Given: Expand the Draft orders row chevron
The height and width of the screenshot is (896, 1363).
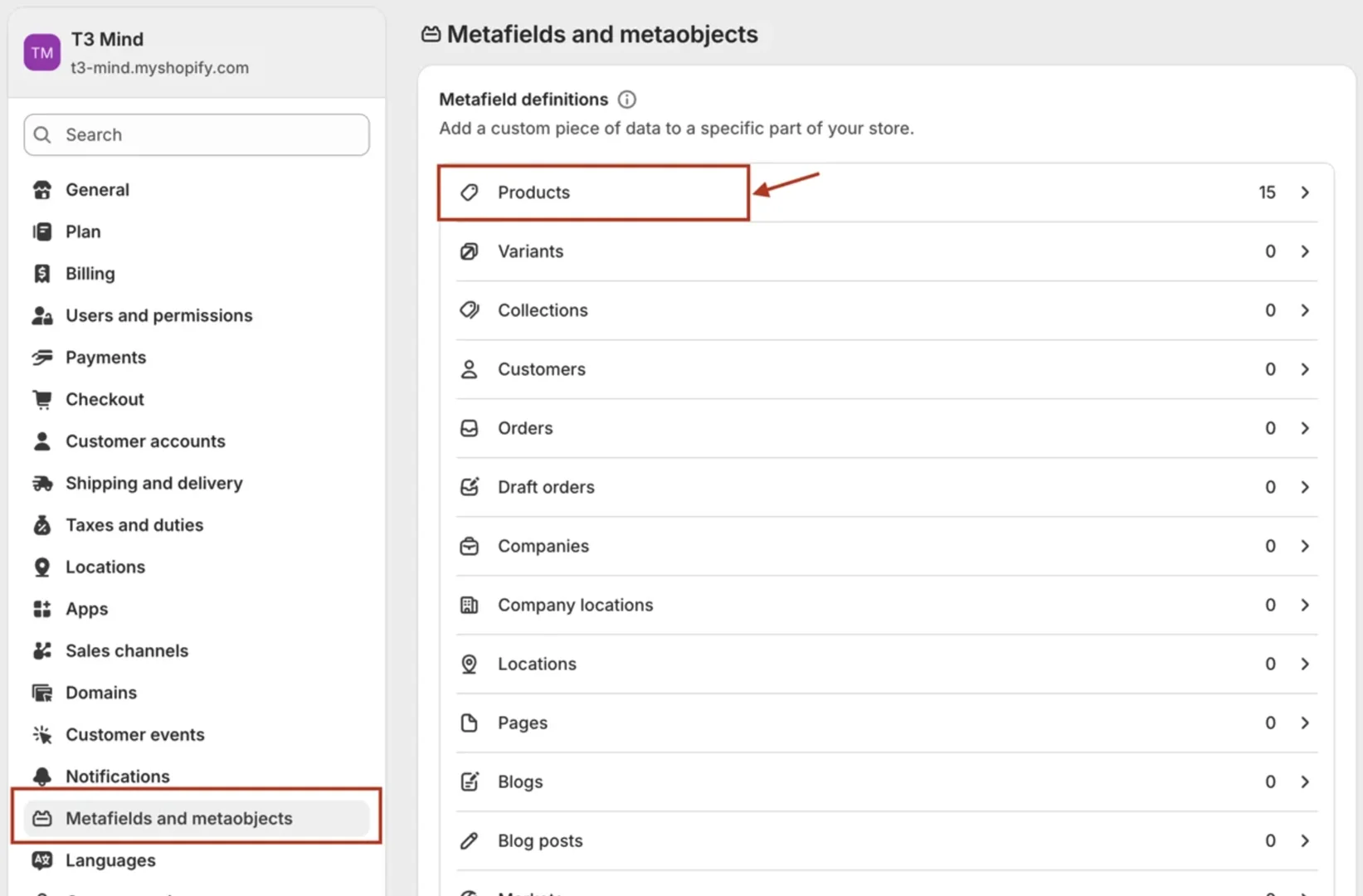Looking at the screenshot, I should coord(1305,487).
